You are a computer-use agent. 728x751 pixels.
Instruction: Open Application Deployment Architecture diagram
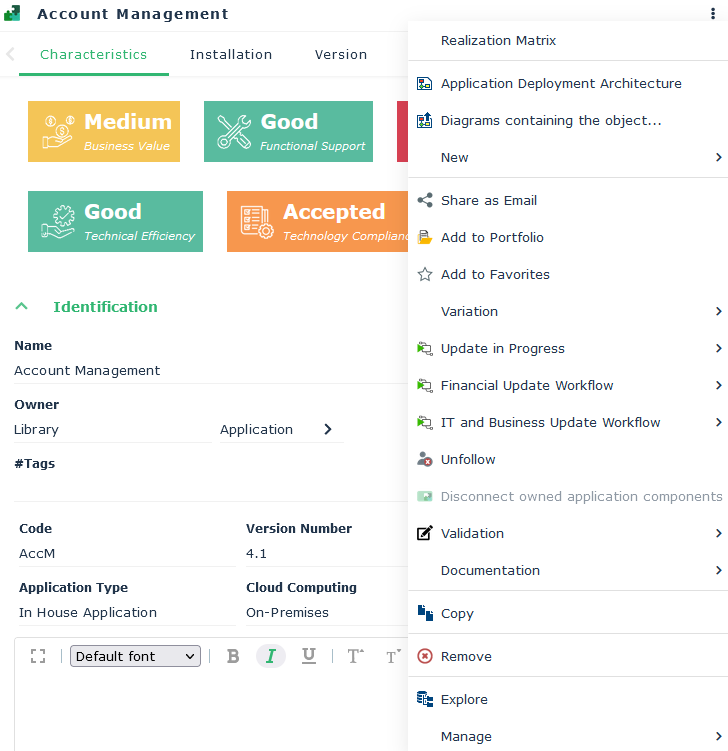(x=560, y=84)
